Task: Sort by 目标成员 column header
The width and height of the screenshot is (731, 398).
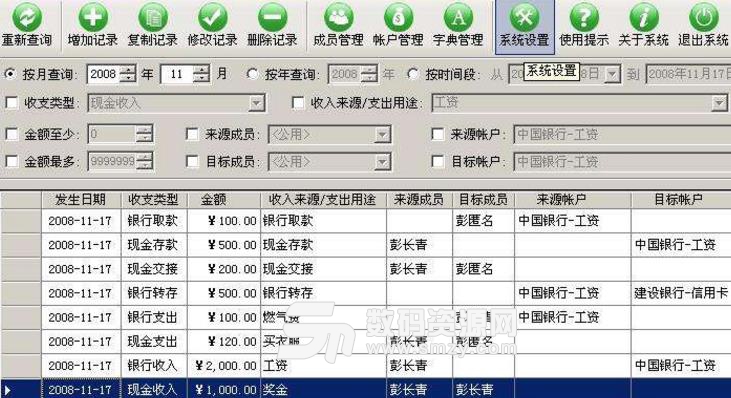Action: [483, 199]
